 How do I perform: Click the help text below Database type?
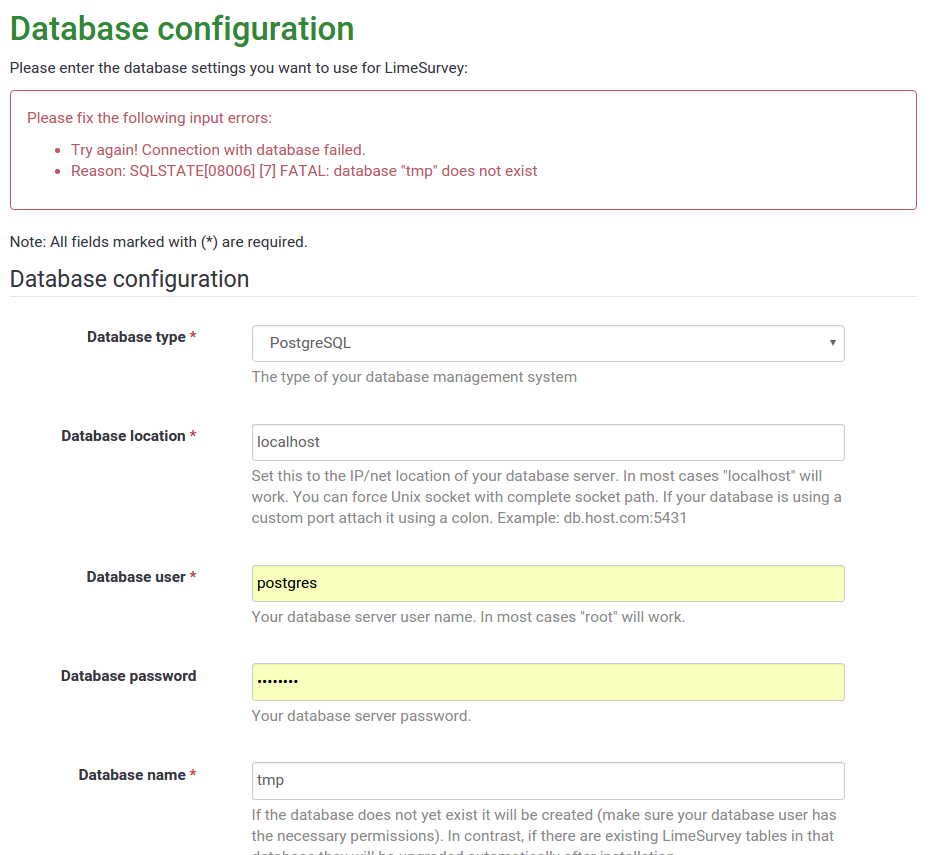(x=414, y=377)
